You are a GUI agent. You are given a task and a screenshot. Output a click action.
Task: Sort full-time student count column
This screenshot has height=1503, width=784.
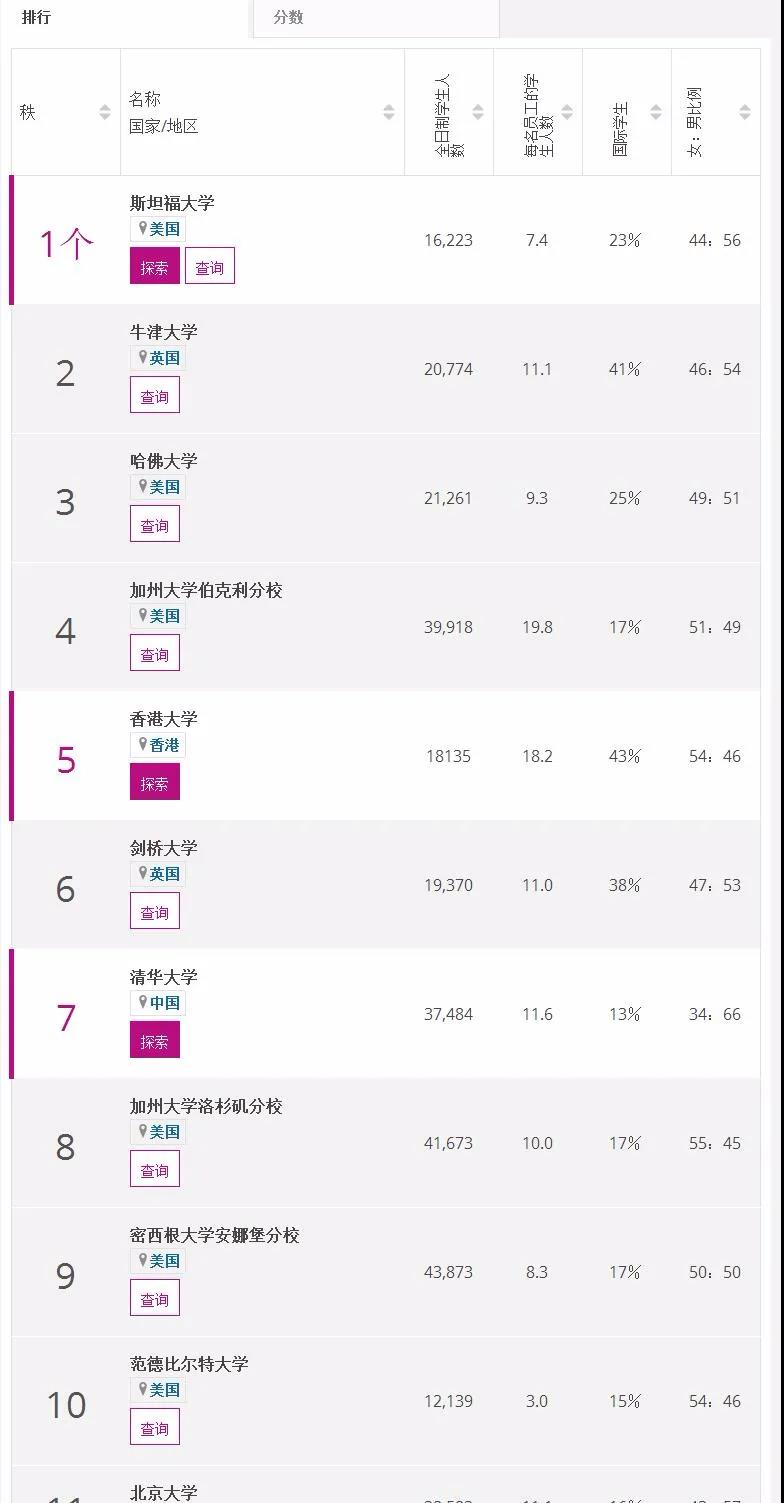click(x=478, y=113)
